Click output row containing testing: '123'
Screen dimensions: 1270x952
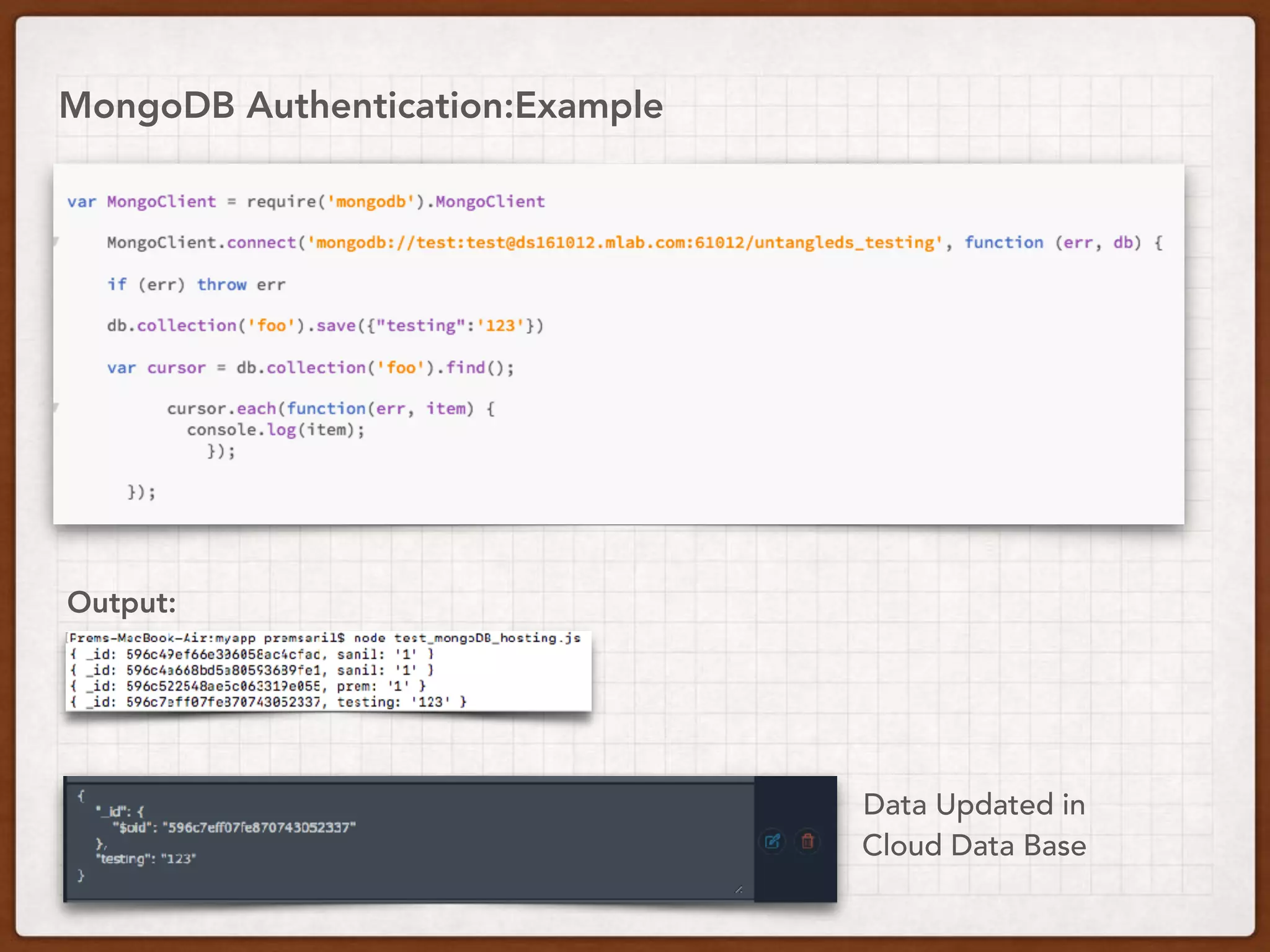(x=268, y=702)
